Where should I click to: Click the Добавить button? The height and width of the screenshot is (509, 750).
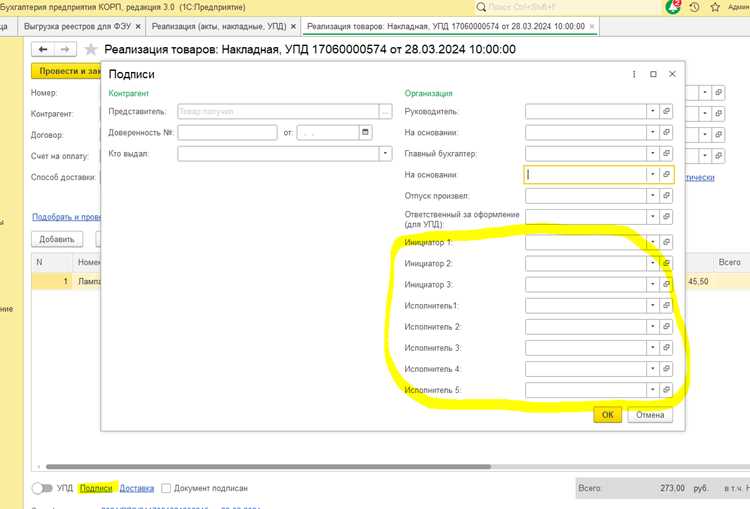57,239
